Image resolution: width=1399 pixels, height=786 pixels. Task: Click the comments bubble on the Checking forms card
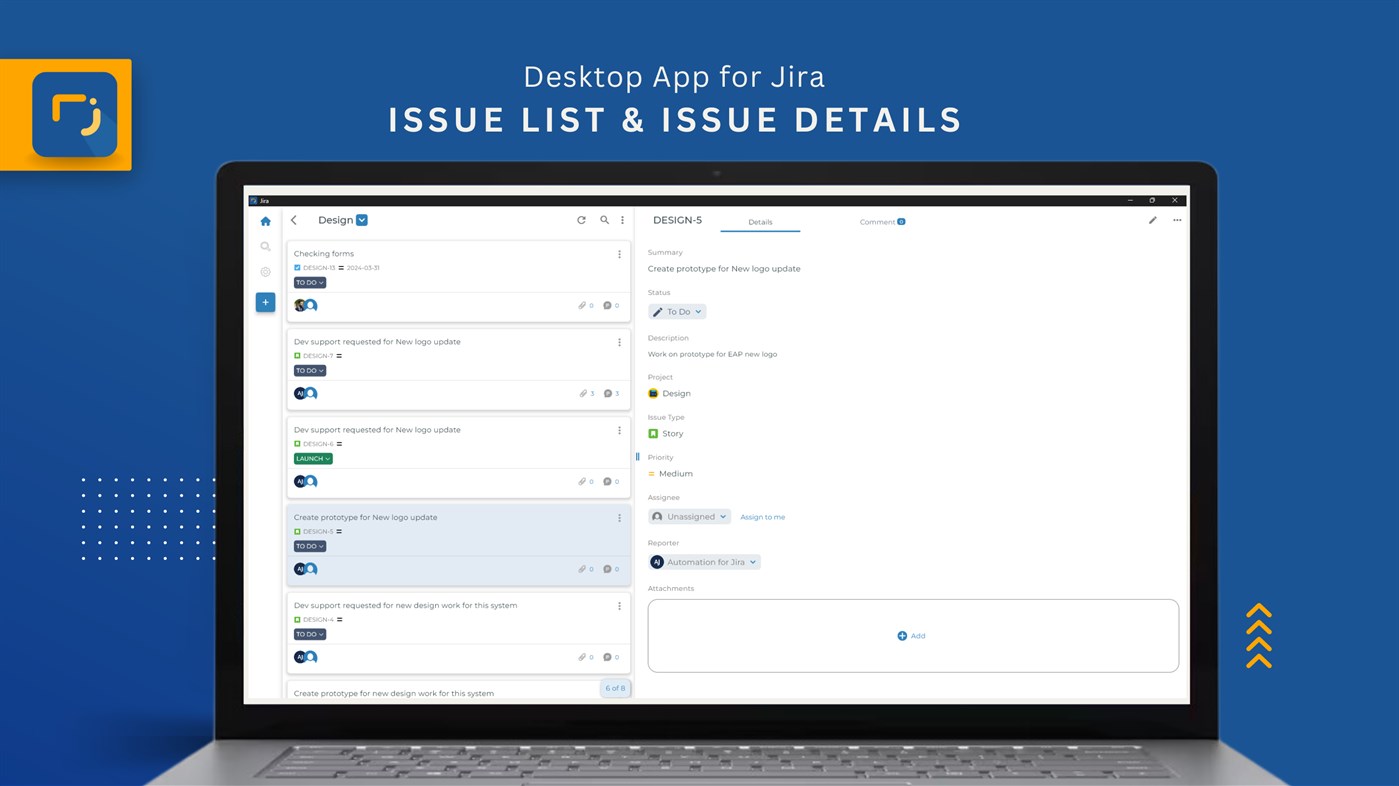point(605,304)
